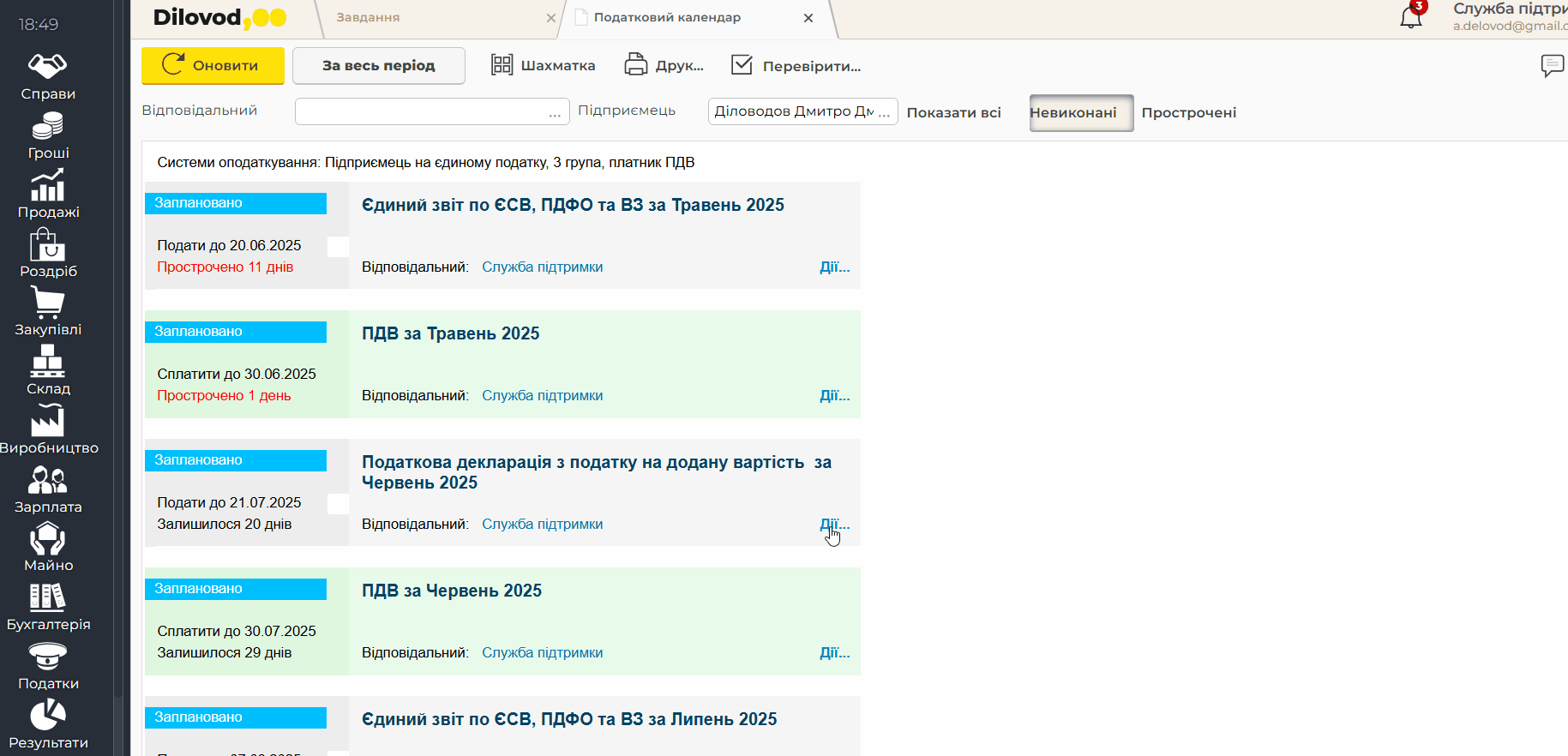The width and height of the screenshot is (1568, 756).
Task: Click the Відповідальний input field
Action: point(420,111)
